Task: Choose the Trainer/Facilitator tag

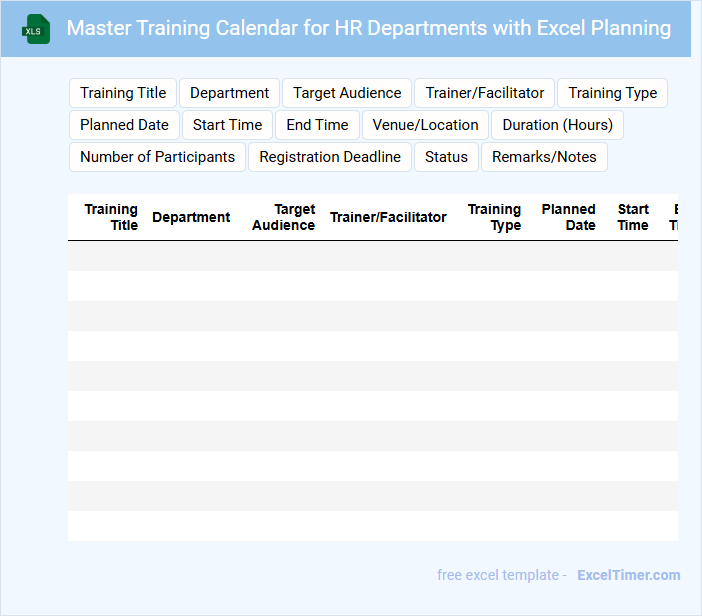Action: point(485,93)
